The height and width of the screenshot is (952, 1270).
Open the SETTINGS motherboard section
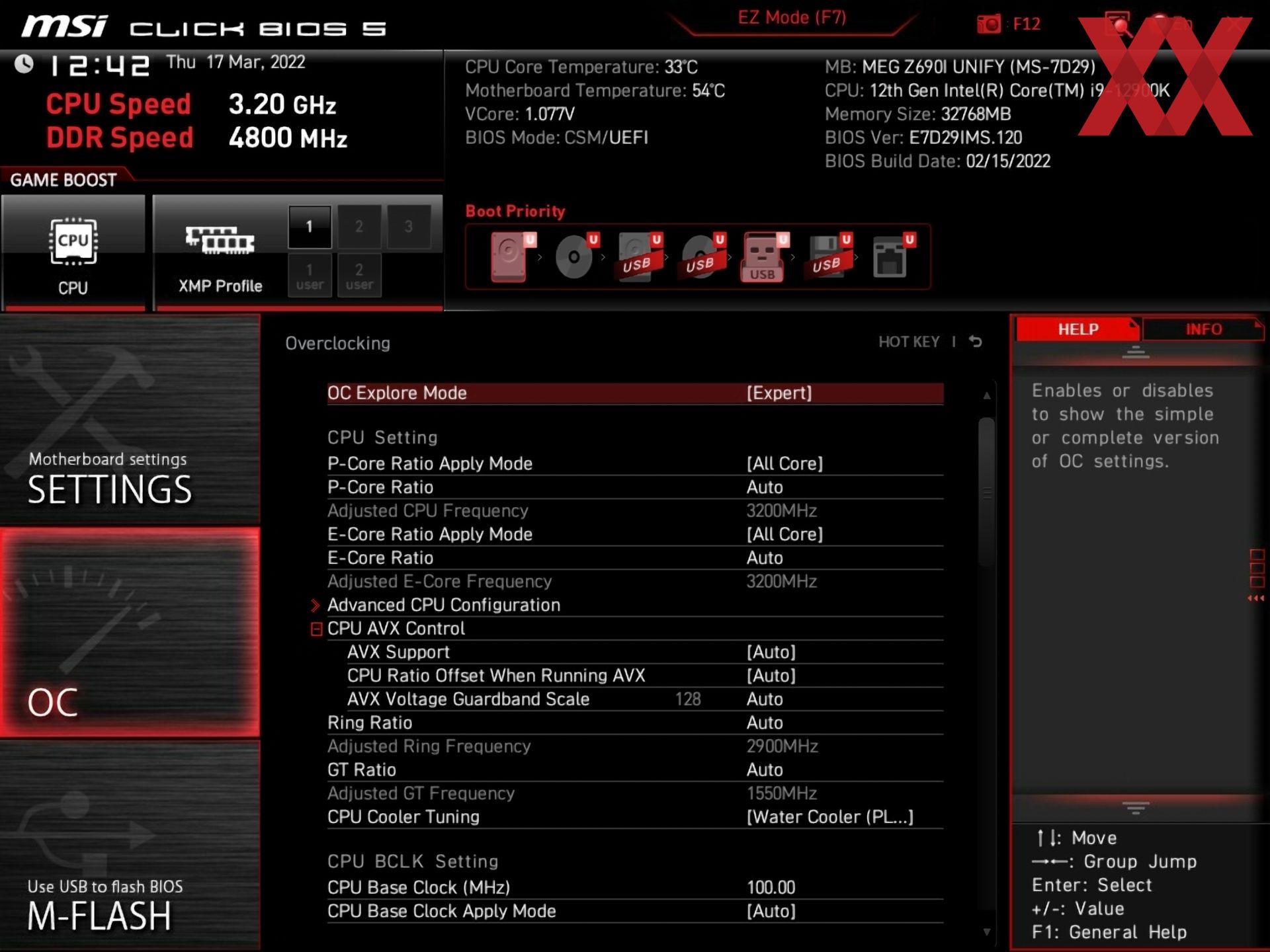tap(130, 419)
